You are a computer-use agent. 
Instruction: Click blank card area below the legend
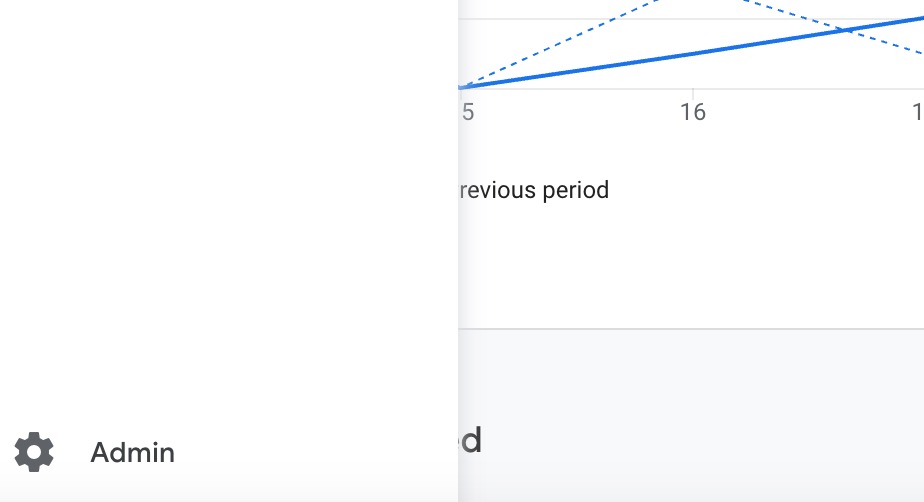(691, 265)
